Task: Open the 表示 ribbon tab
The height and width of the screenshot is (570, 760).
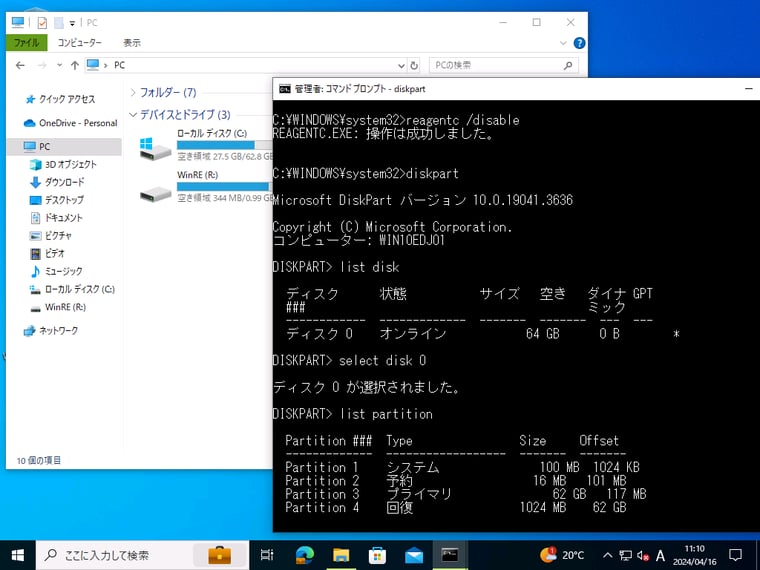Action: coord(131,43)
